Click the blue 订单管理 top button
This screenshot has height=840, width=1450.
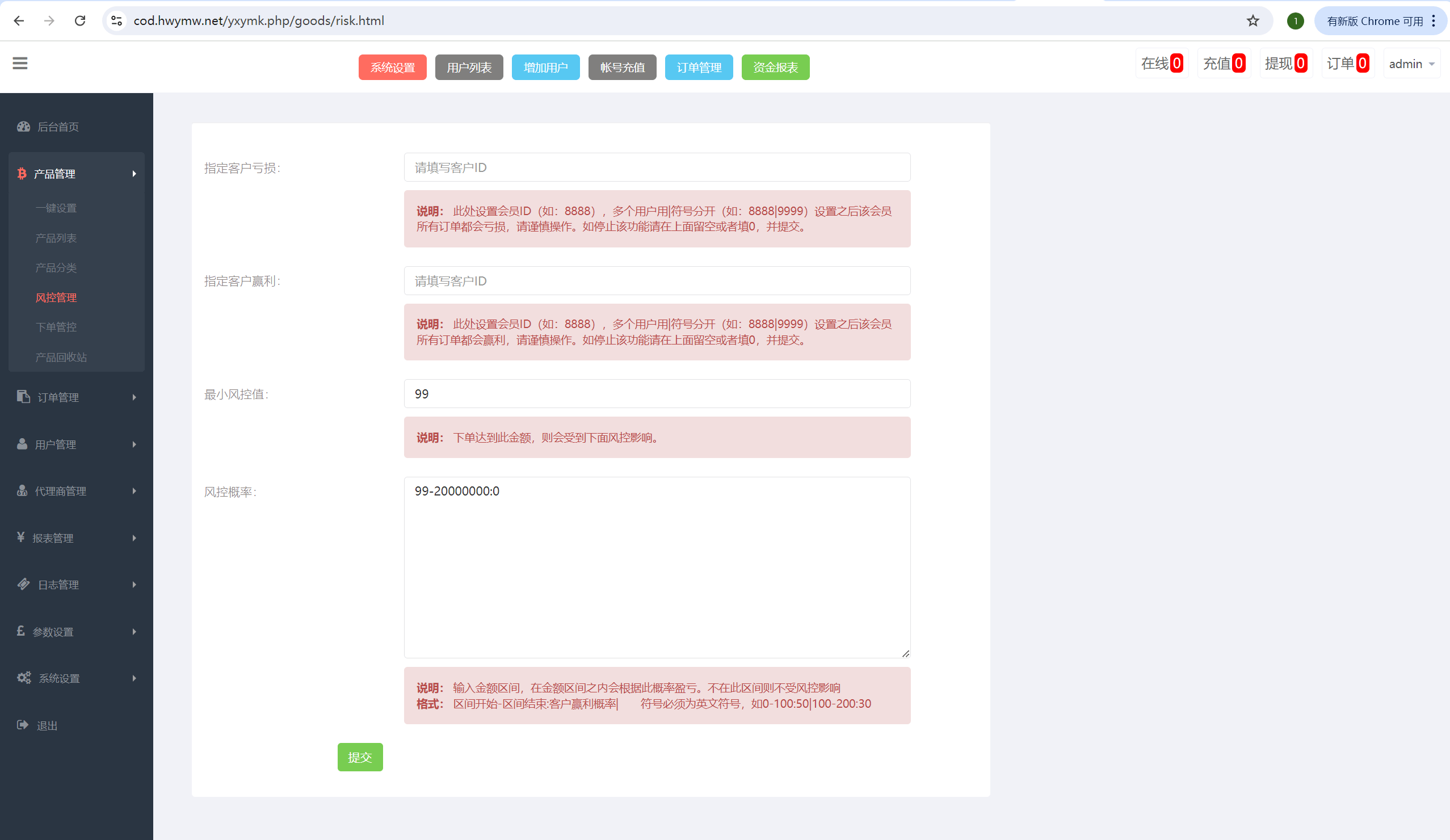699,68
